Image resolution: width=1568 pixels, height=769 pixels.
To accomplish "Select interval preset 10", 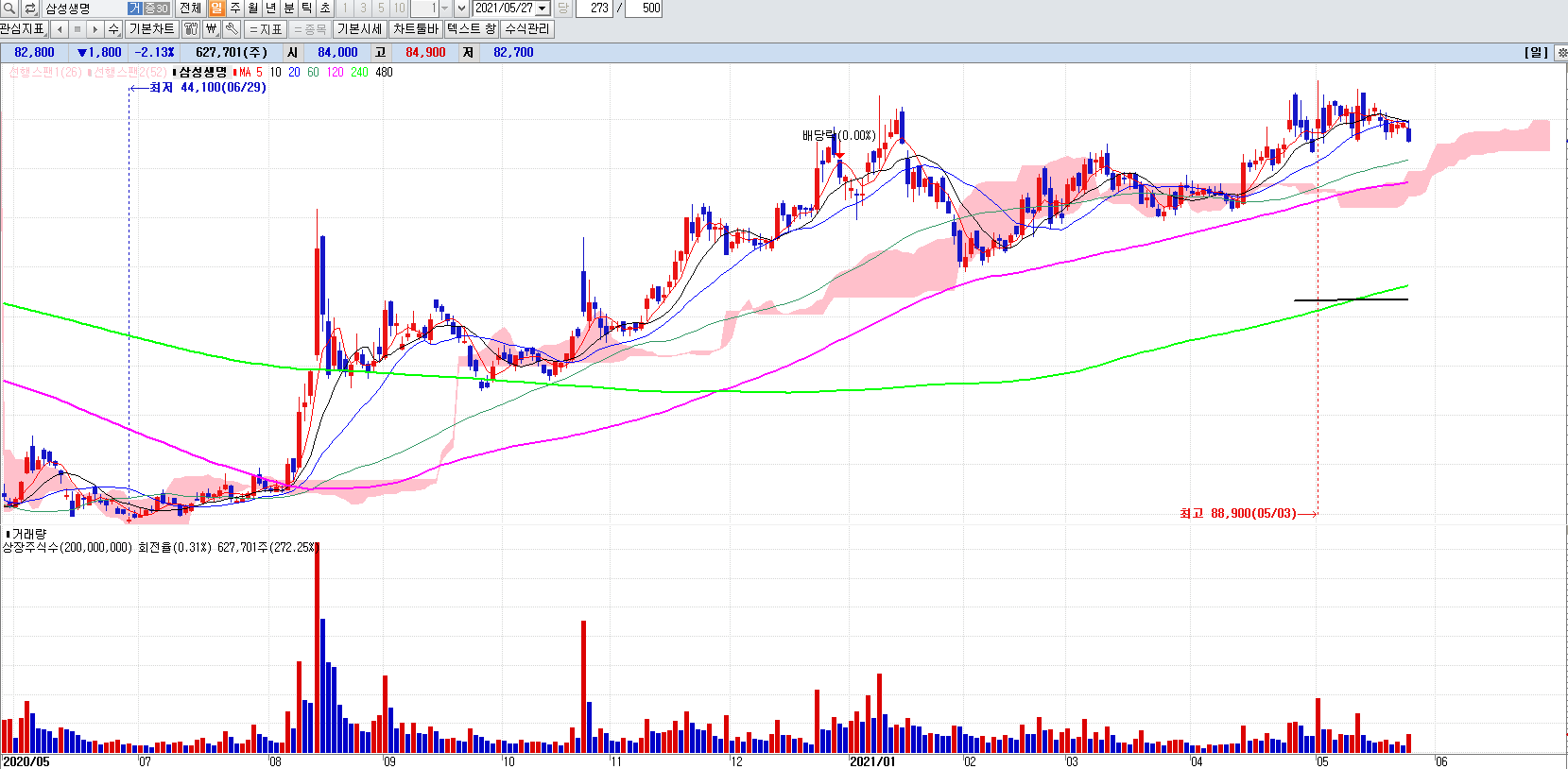I will [x=399, y=9].
